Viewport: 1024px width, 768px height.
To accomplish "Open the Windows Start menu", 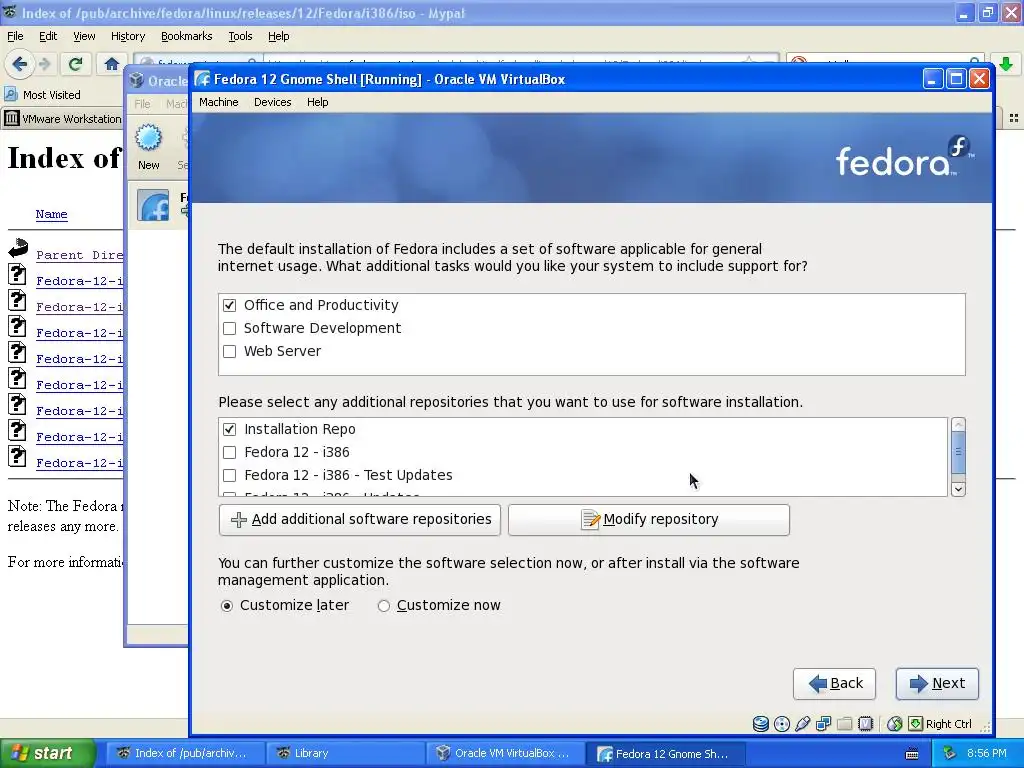I will (46, 753).
